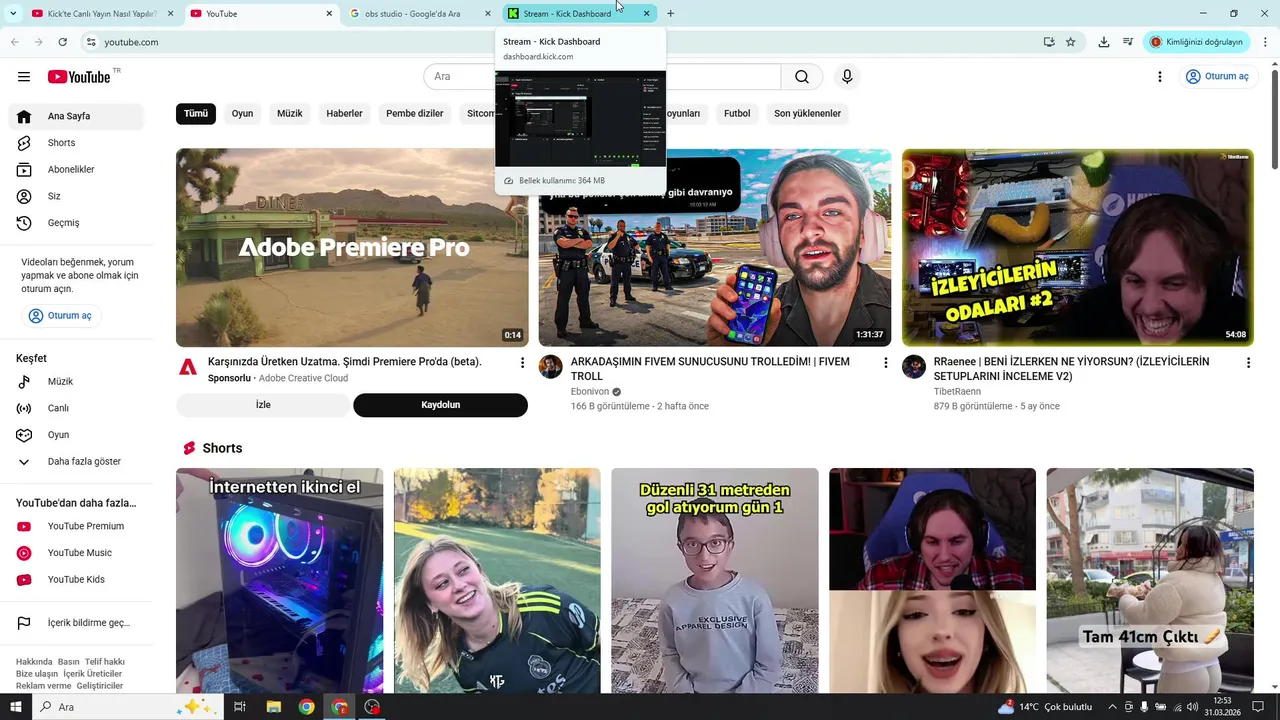Viewport: 1280px width, 720px height.
Task: Open the Hakkında footer link
Action: 34,662
